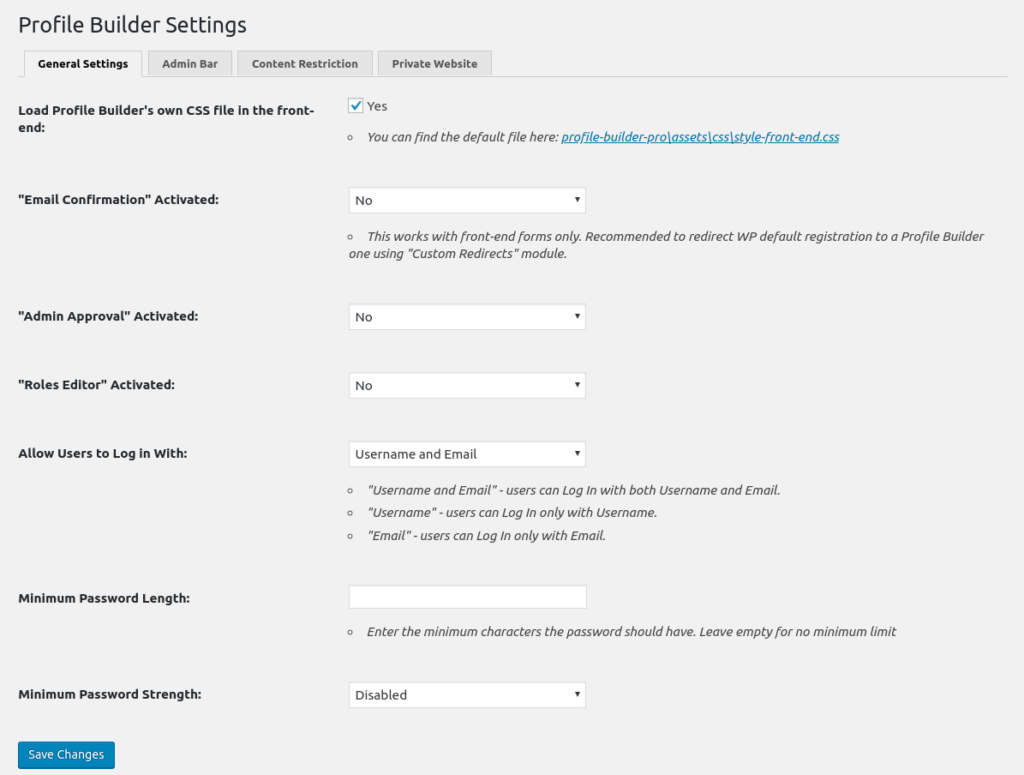Viewport: 1024px width, 775px height.
Task: Open the style-front-end.css file link
Action: 700,137
